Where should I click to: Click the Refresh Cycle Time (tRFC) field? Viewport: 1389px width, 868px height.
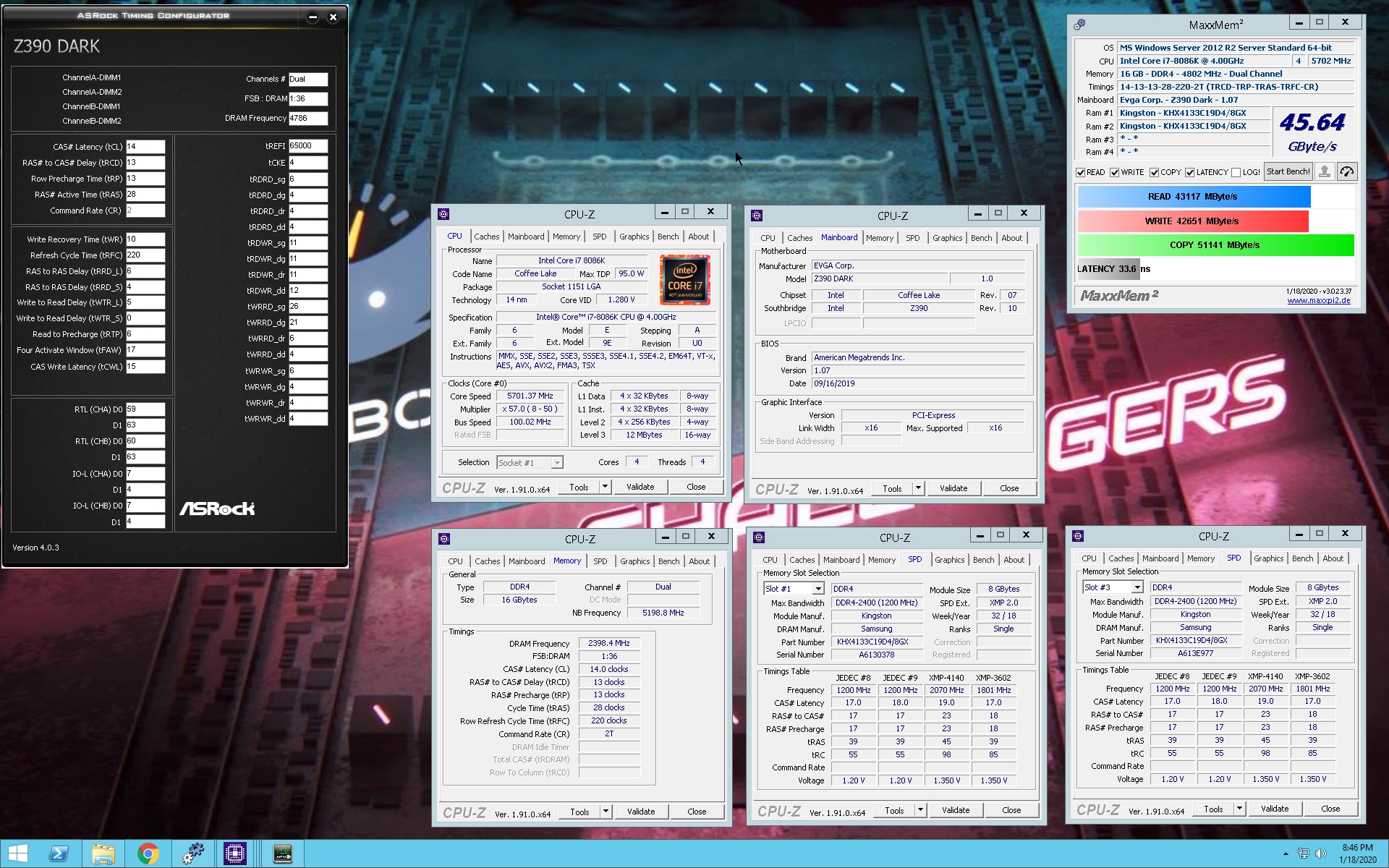[145, 255]
